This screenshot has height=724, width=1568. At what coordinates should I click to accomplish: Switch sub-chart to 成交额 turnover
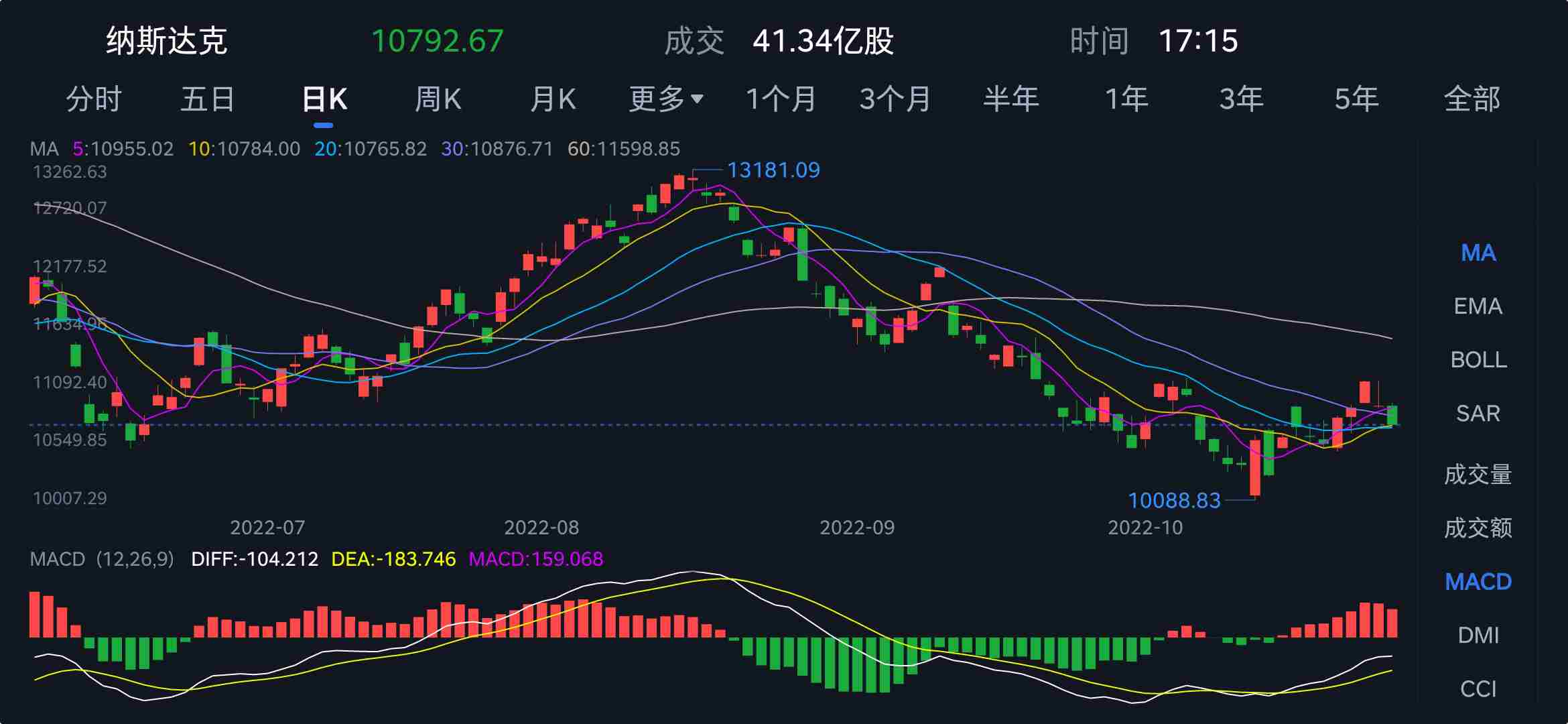1478,528
